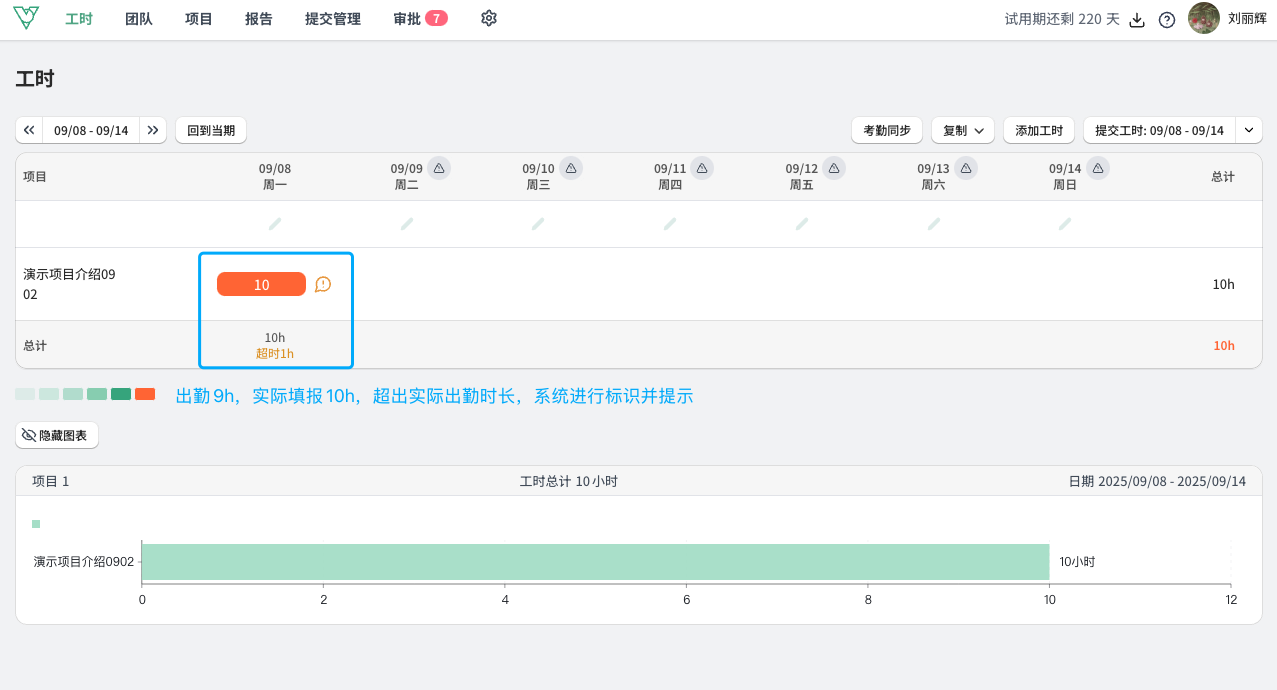The image size is (1277, 690).
Task: Expand the 复制 dropdown
Action: coord(963,130)
